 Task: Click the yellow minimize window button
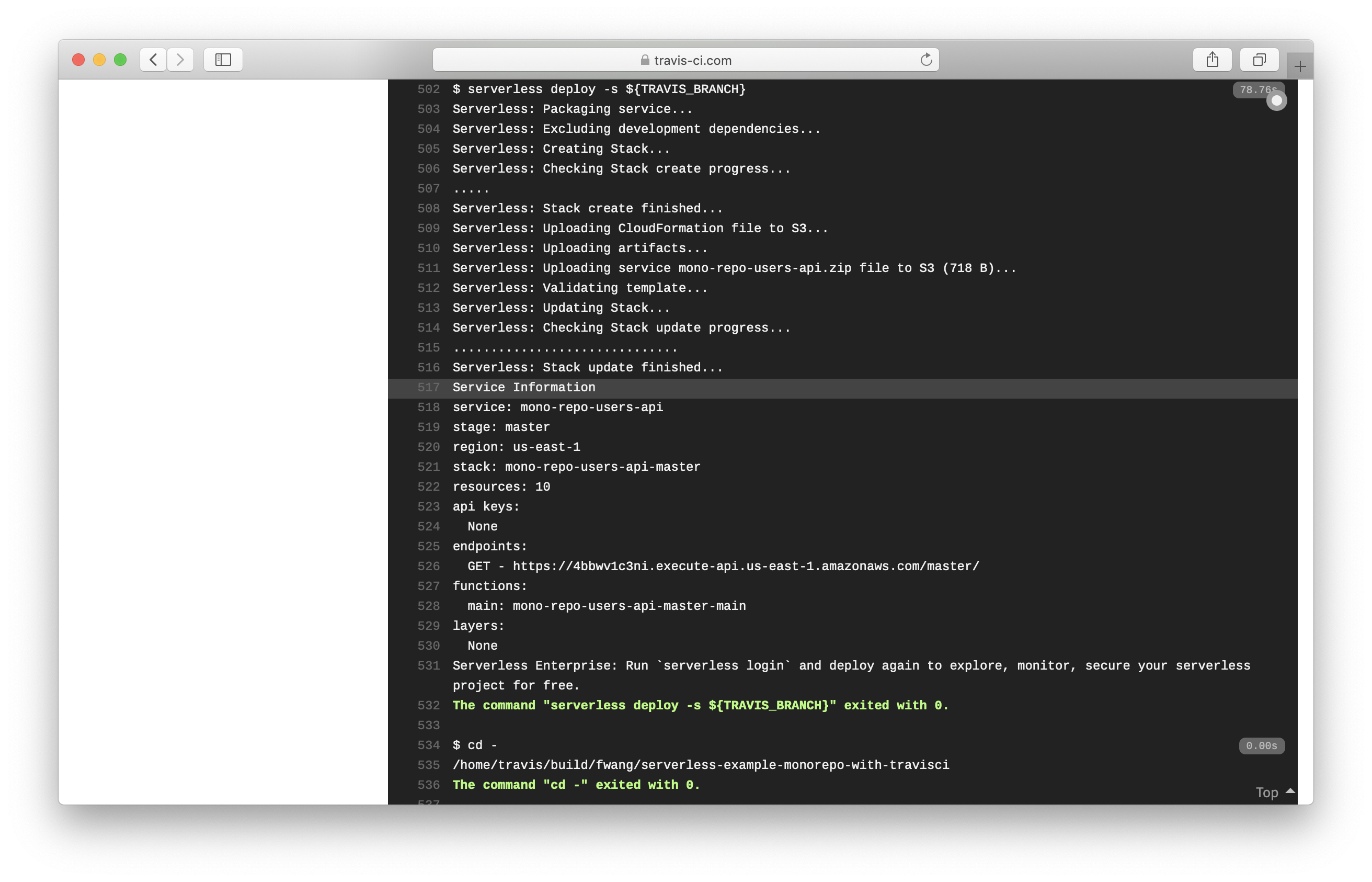click(99, 60)
